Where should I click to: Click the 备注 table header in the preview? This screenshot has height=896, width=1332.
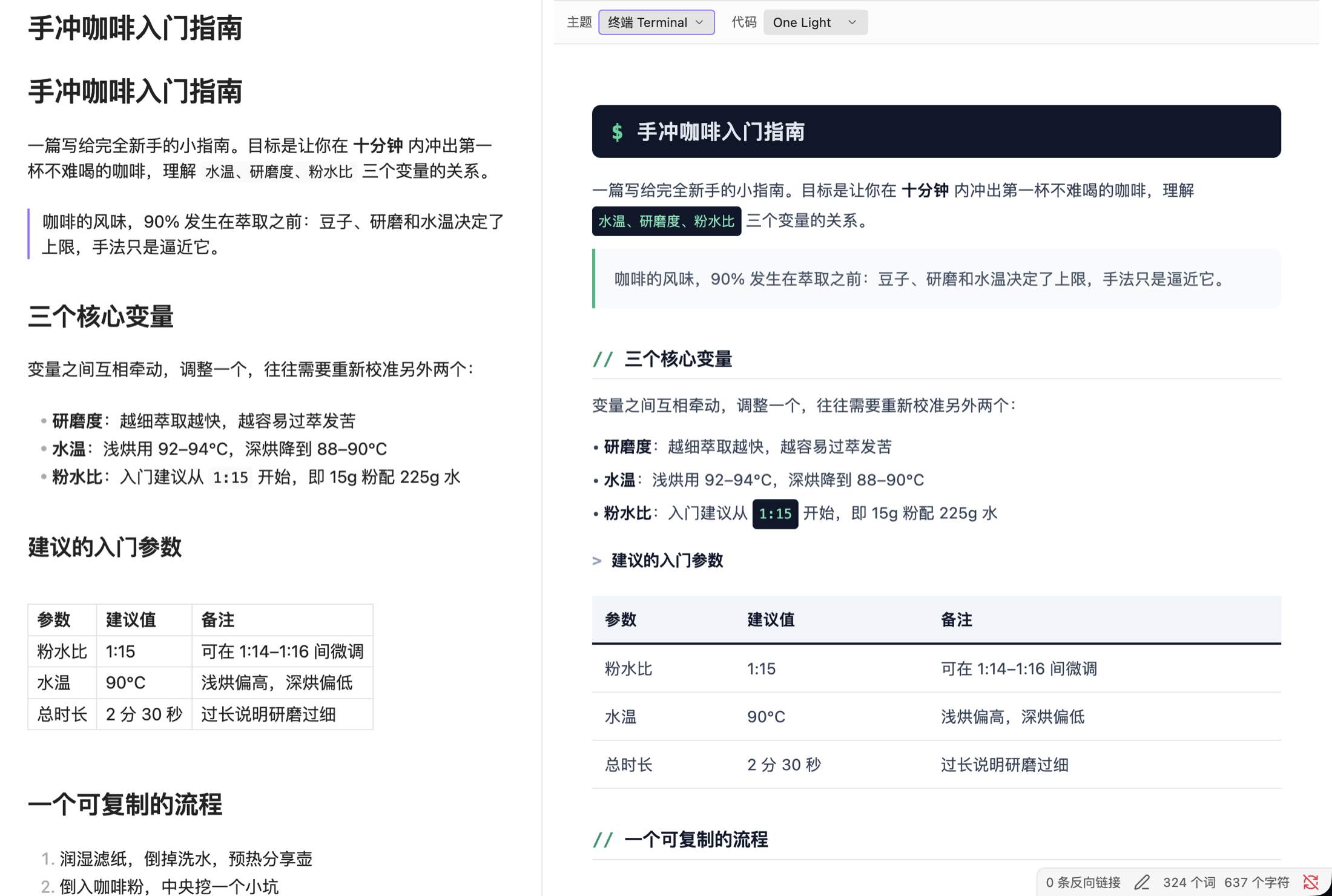click(x=956, y=619)
